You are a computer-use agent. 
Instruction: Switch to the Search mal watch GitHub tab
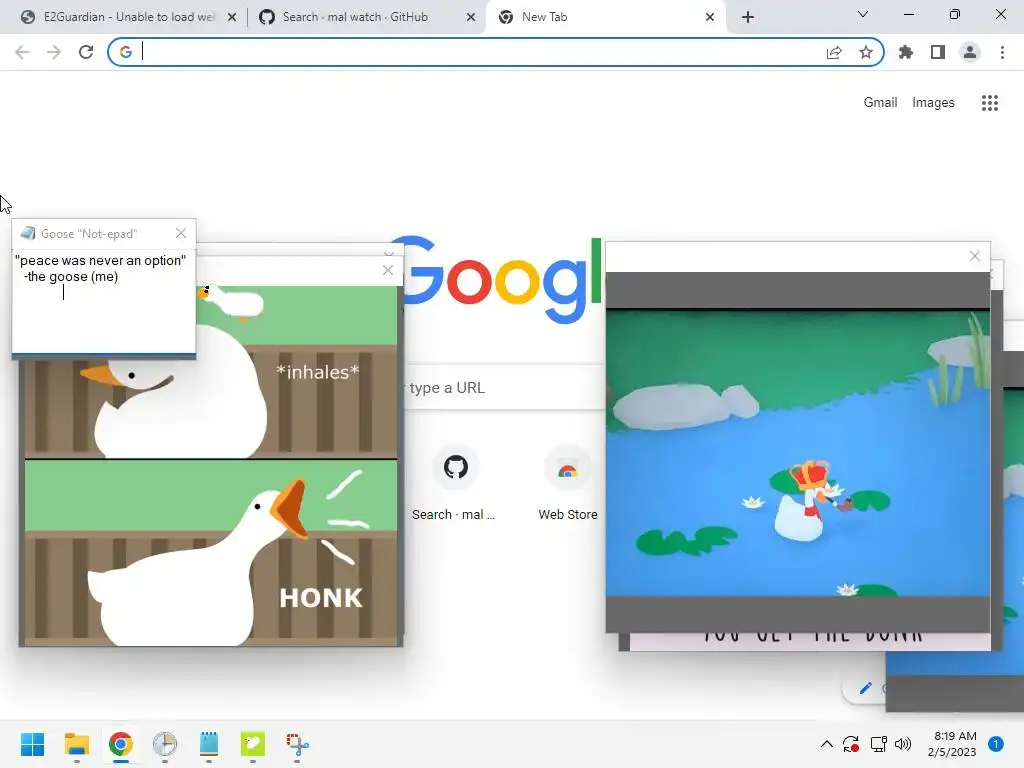pos(367,17)
